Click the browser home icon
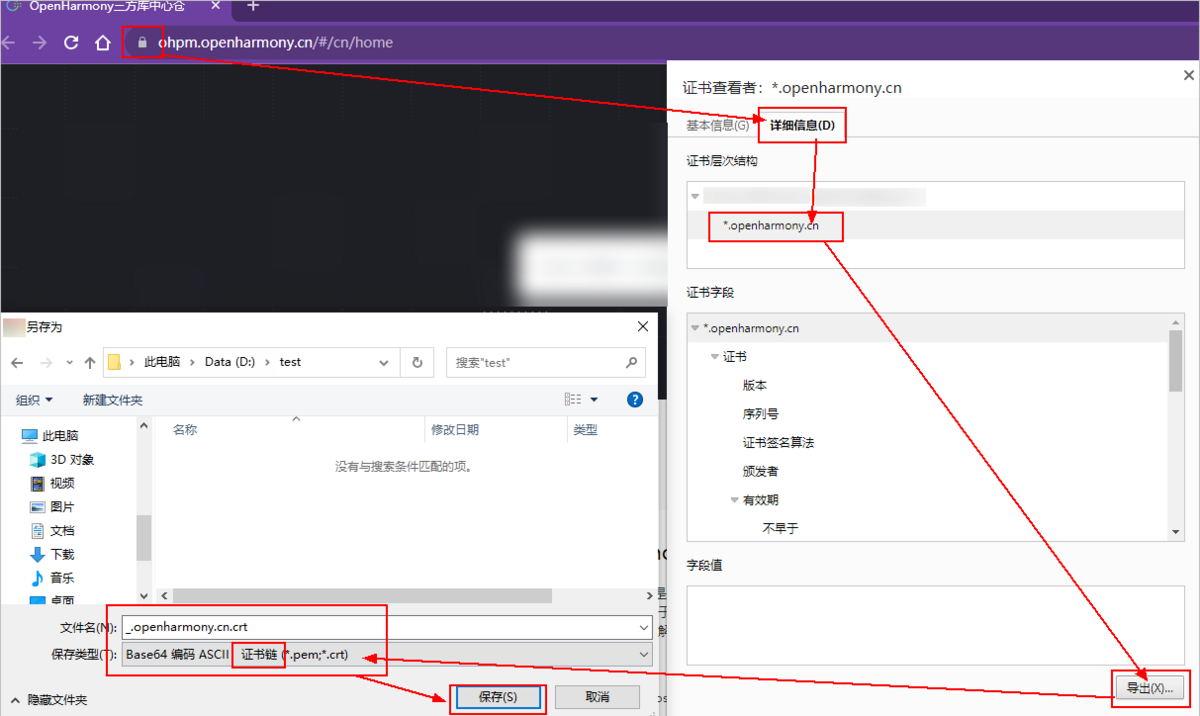1200x716 pixels. point(102,43)
